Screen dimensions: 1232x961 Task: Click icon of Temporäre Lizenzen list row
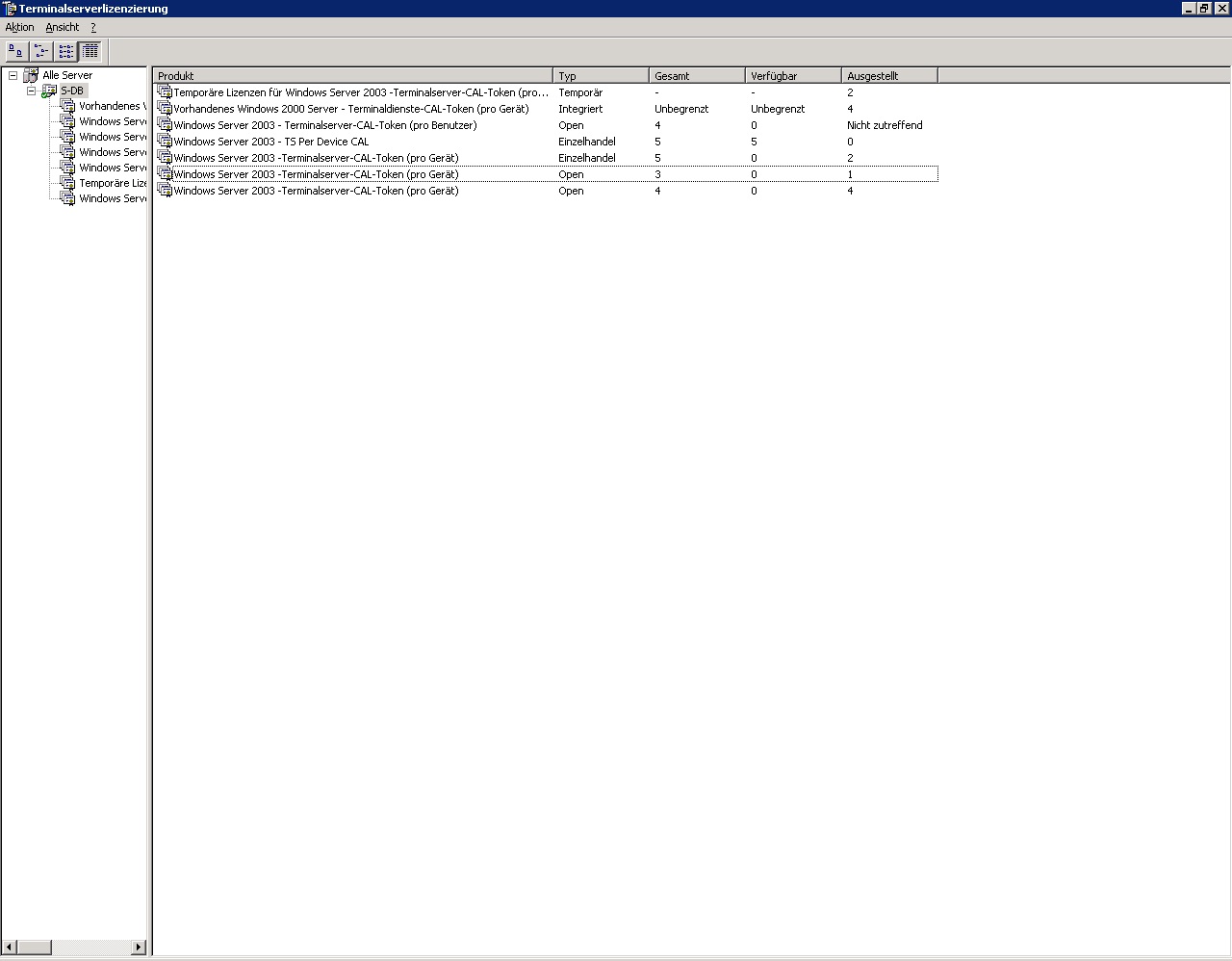tap(165, 92)
